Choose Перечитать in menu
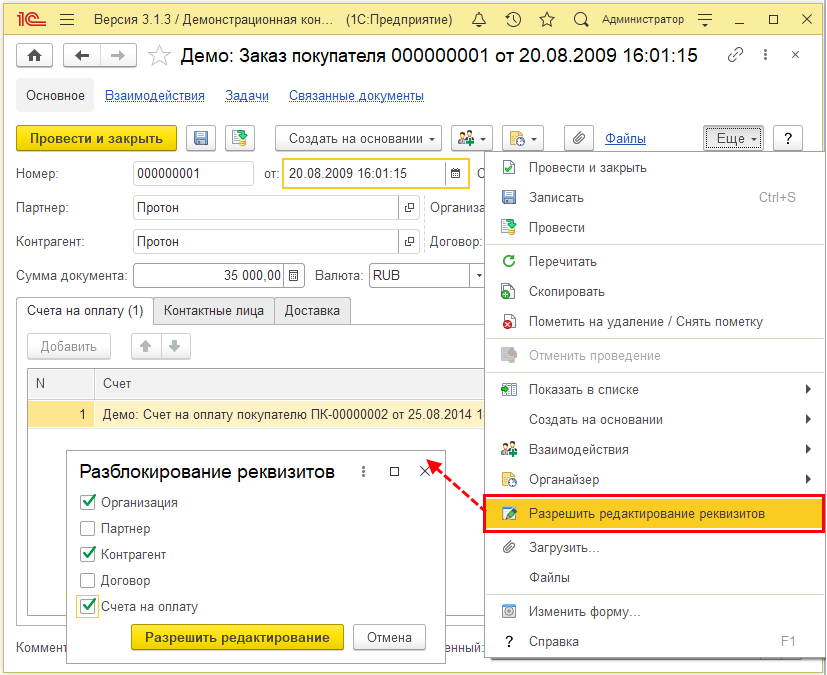 tap(654, 262)
